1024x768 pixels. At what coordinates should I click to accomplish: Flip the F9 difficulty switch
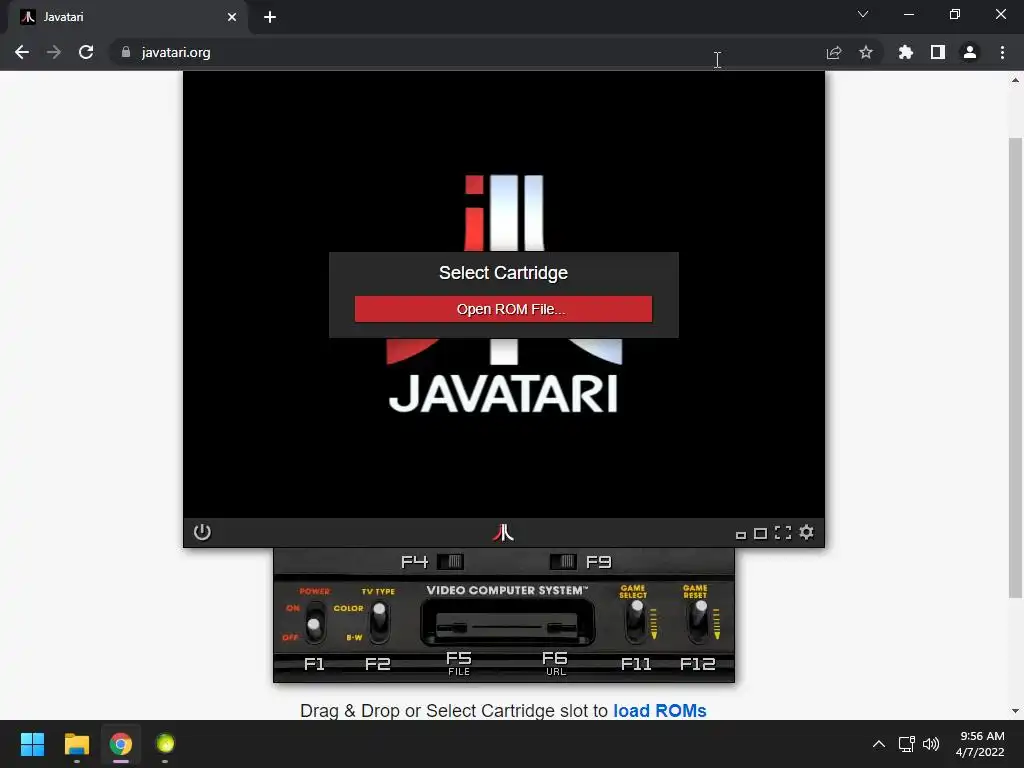point(563,562)
